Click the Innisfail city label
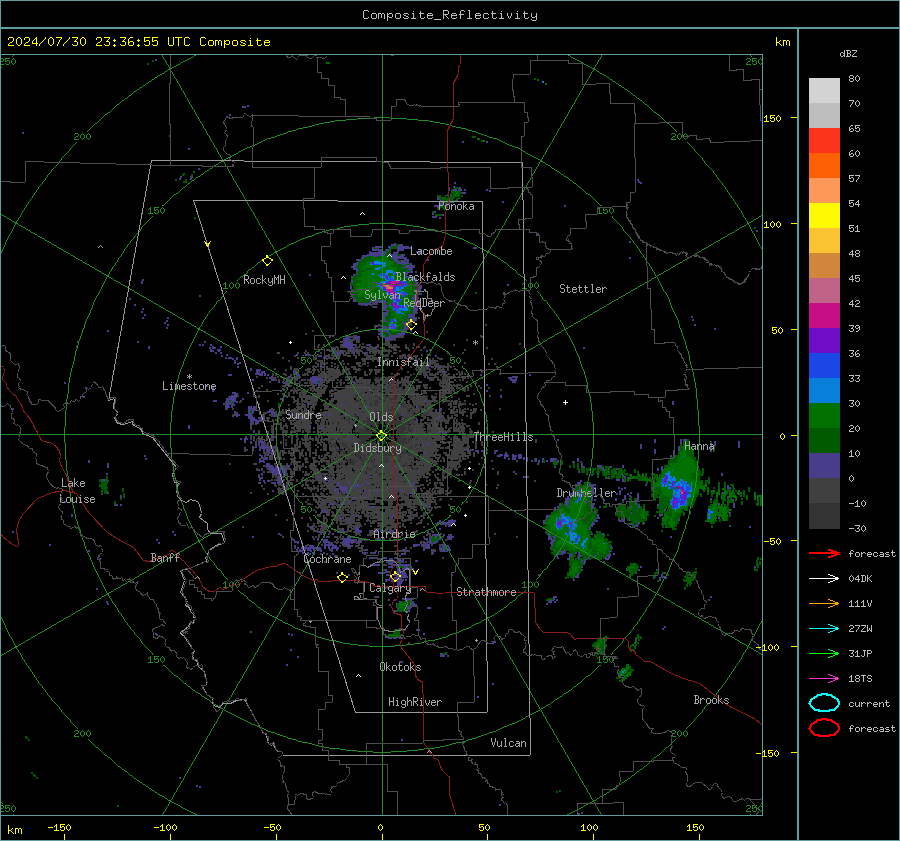900x841 pixels. click(x=403, y=362)
